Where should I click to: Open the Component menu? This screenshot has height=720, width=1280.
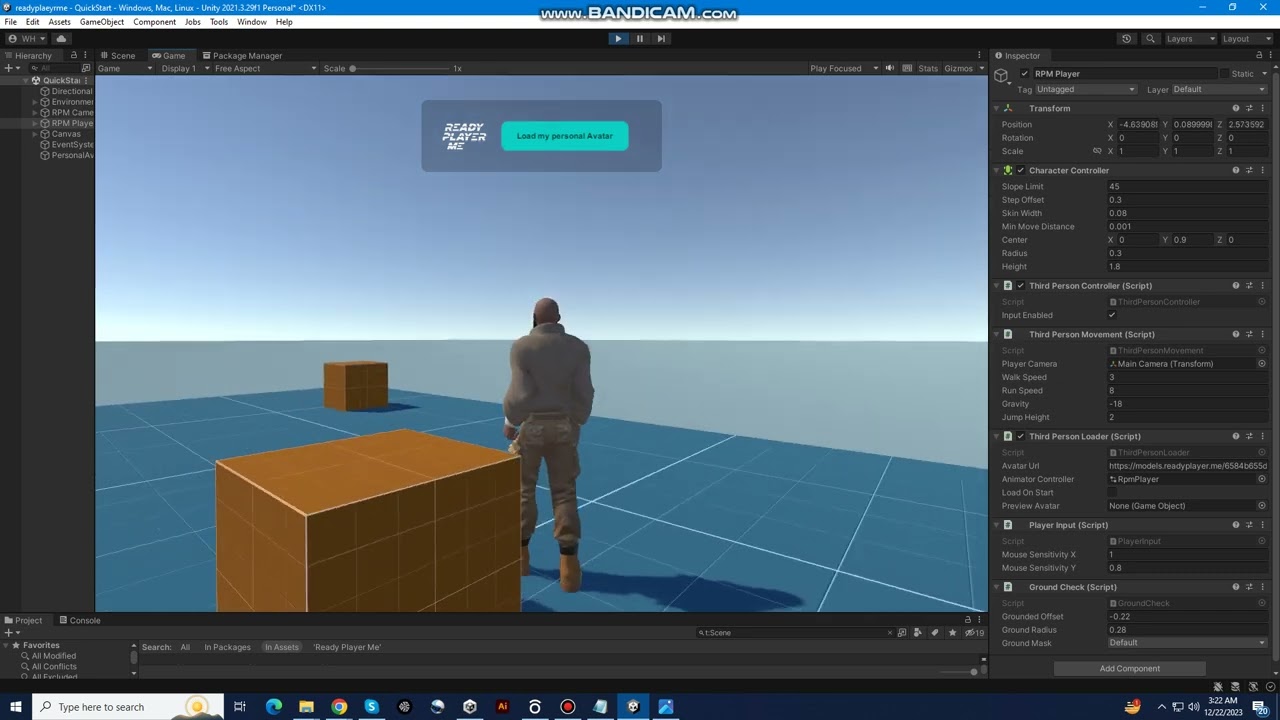click(154, 22)
